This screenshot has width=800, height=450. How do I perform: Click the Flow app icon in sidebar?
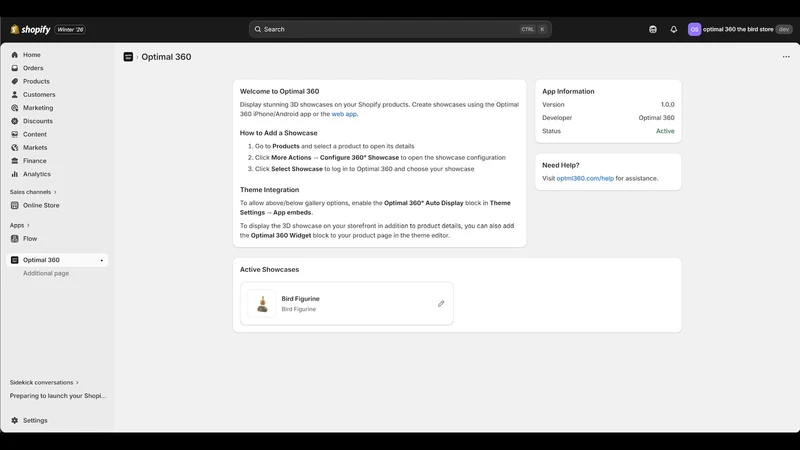coord(15,238)
